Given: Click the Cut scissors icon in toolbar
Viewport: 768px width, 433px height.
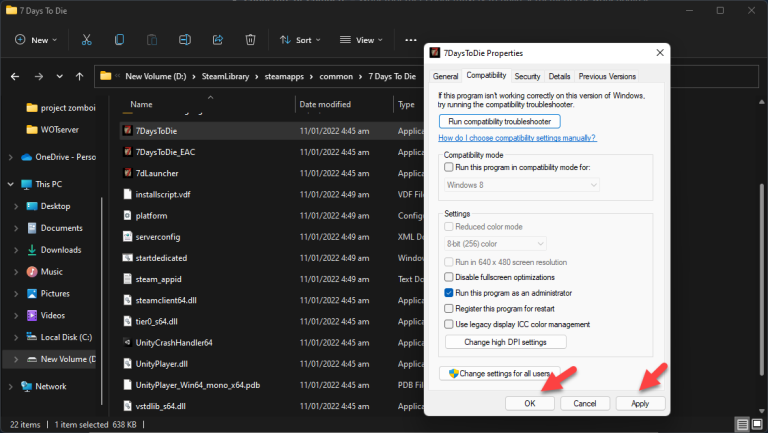Looking at the screenshot, I should [87, 40].
